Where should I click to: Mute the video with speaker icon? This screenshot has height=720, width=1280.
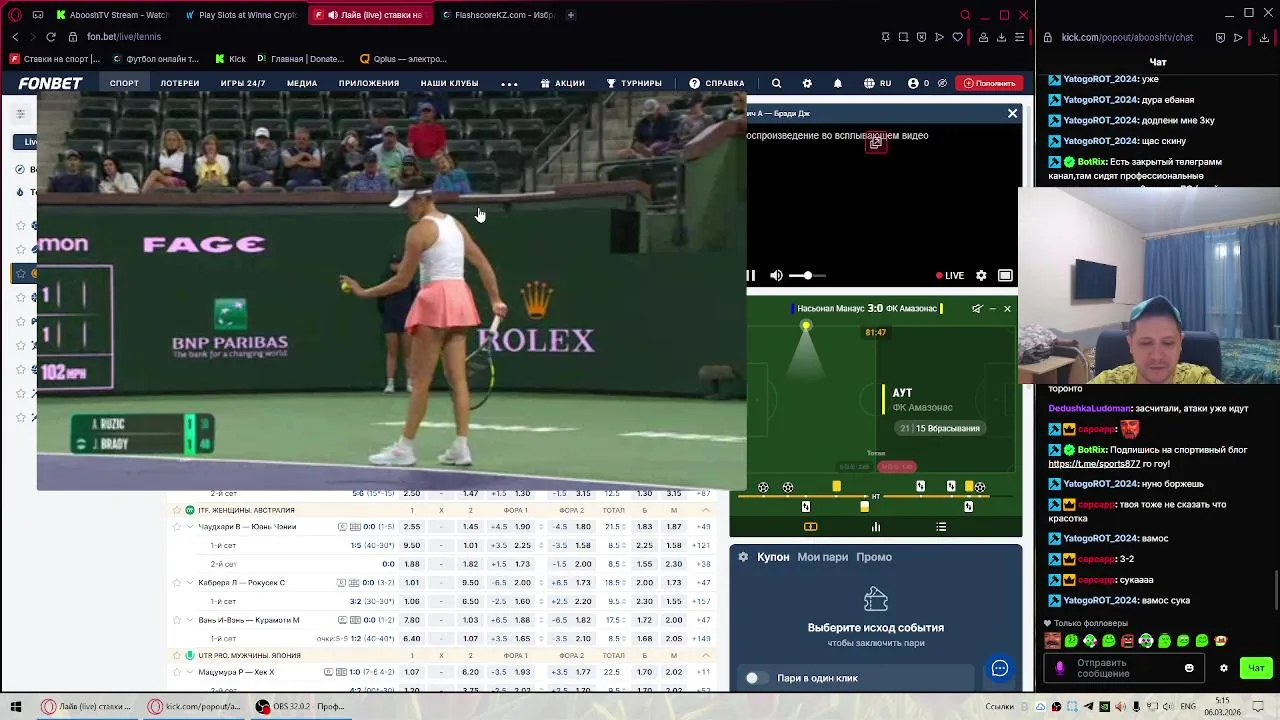click(777, 275)
